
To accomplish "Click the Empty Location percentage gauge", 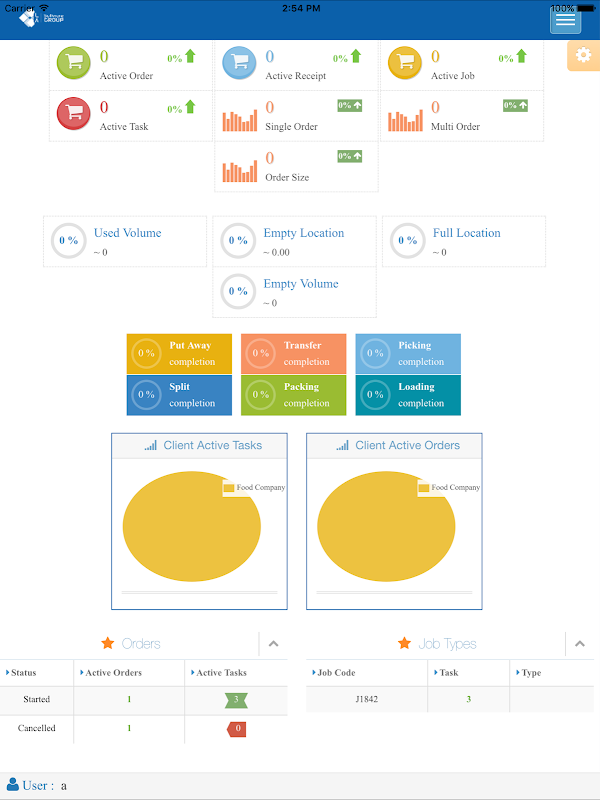I will [238, 240].
